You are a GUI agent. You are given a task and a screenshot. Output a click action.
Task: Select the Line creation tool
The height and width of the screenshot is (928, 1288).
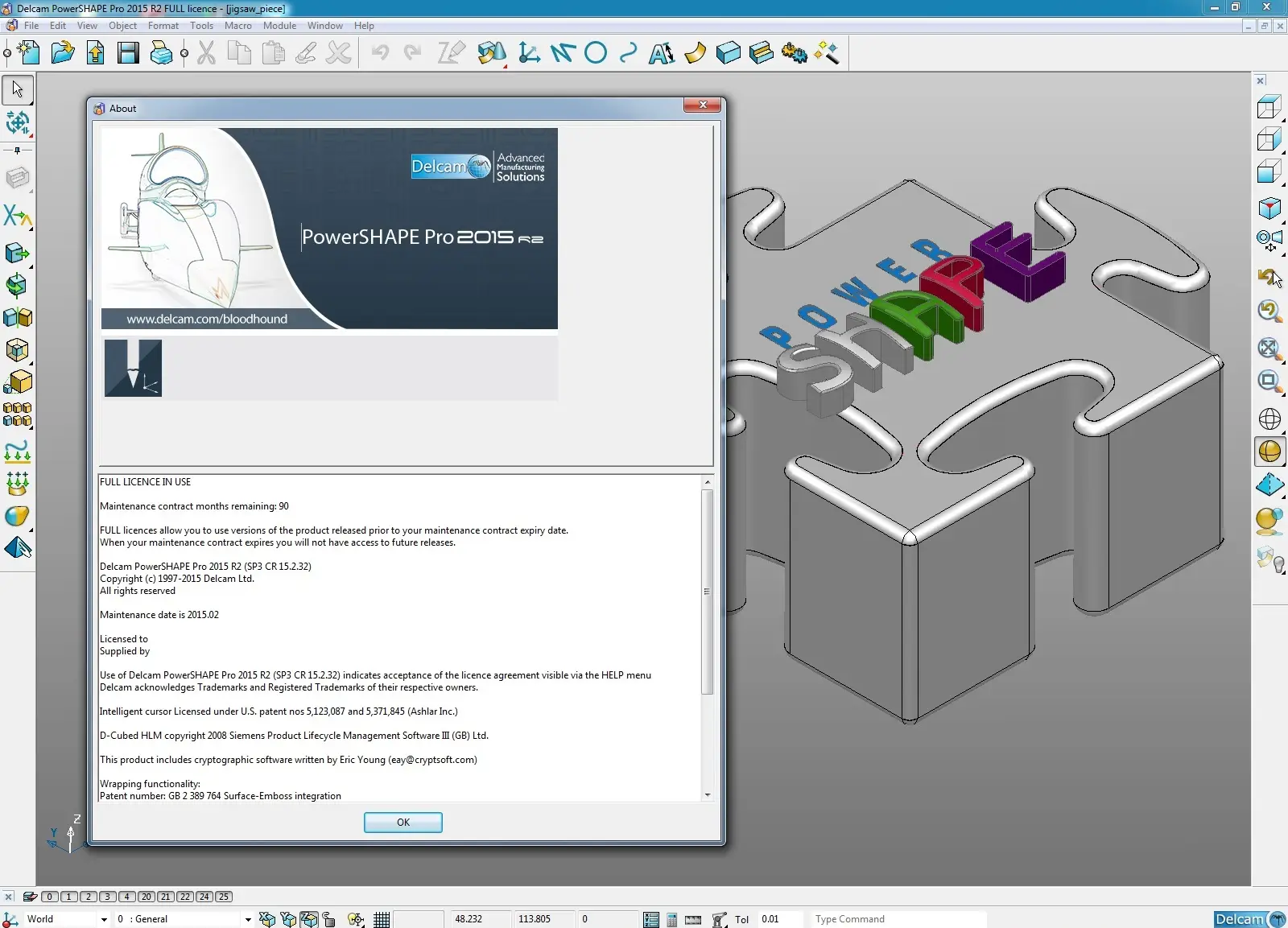coord(563,53)
